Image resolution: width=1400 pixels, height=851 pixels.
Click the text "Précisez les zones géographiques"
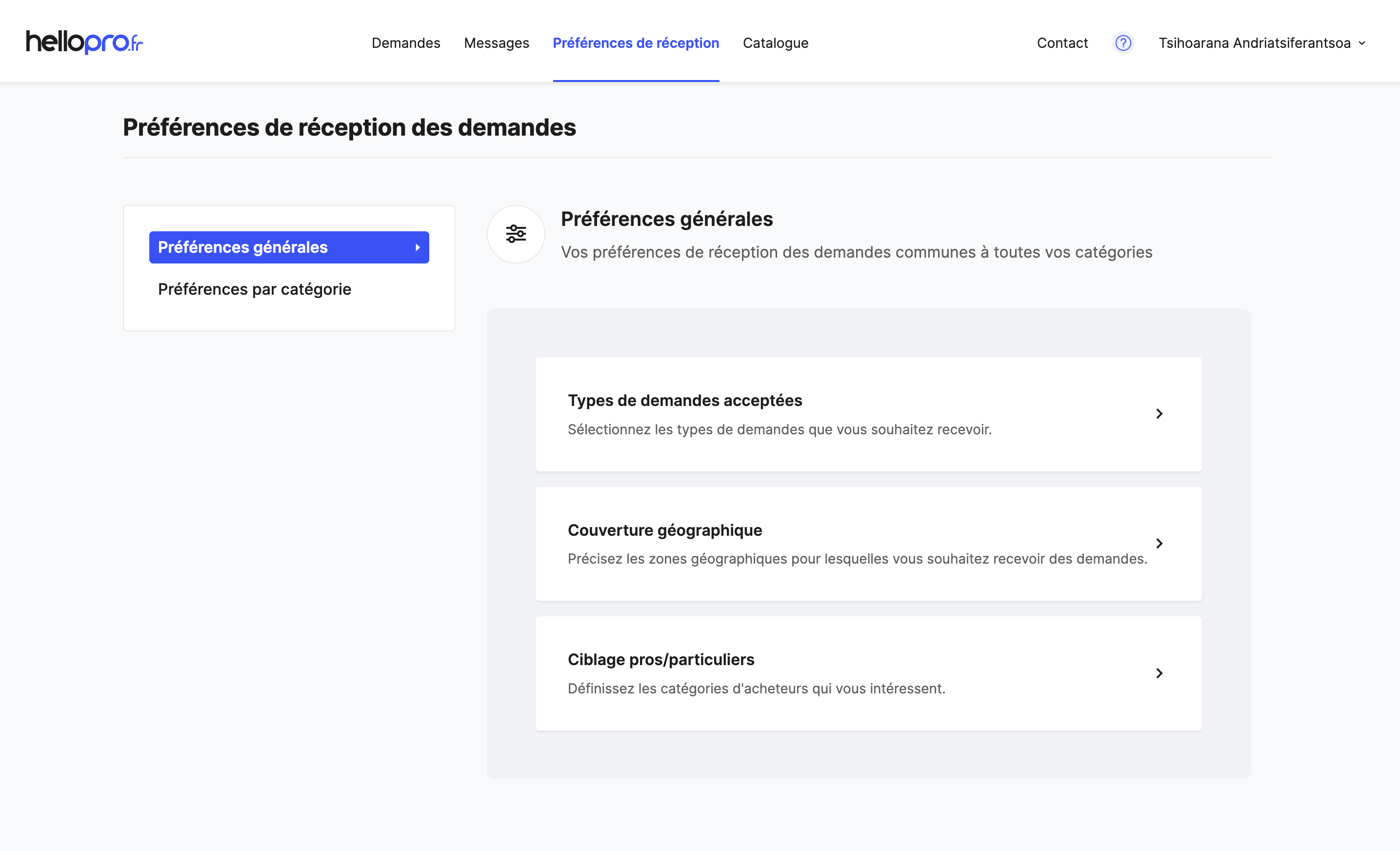677,559
